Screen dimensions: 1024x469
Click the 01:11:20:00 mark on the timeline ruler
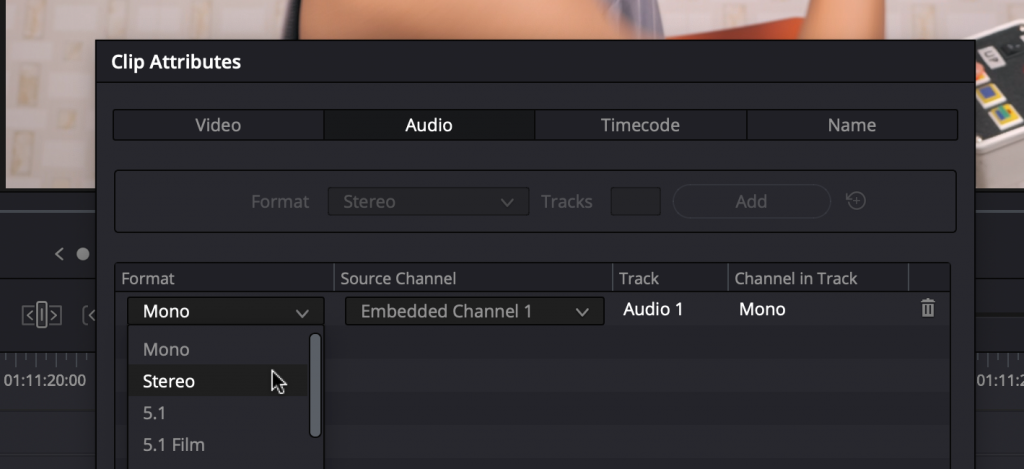(45, 381)
